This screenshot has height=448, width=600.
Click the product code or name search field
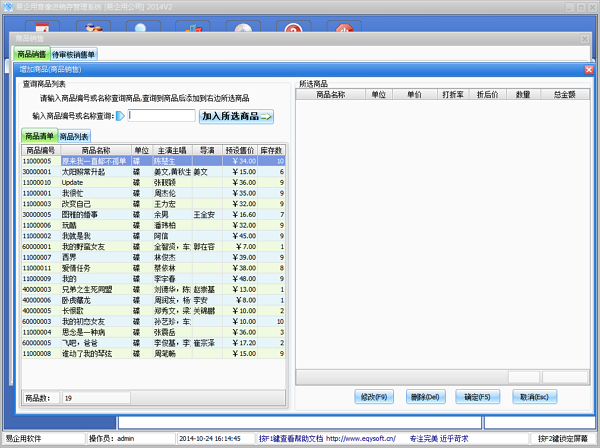click(x=161, y=116)
